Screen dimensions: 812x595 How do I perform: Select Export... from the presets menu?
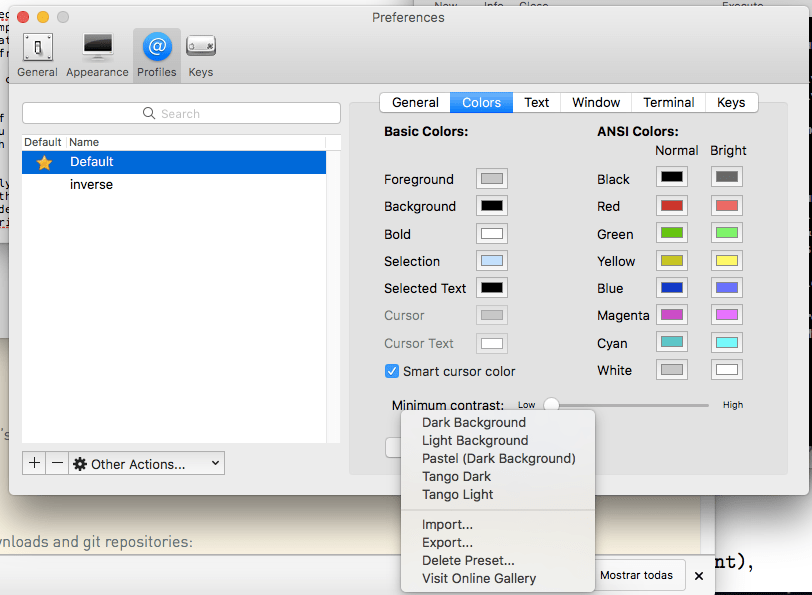click(x=447, y=542)
